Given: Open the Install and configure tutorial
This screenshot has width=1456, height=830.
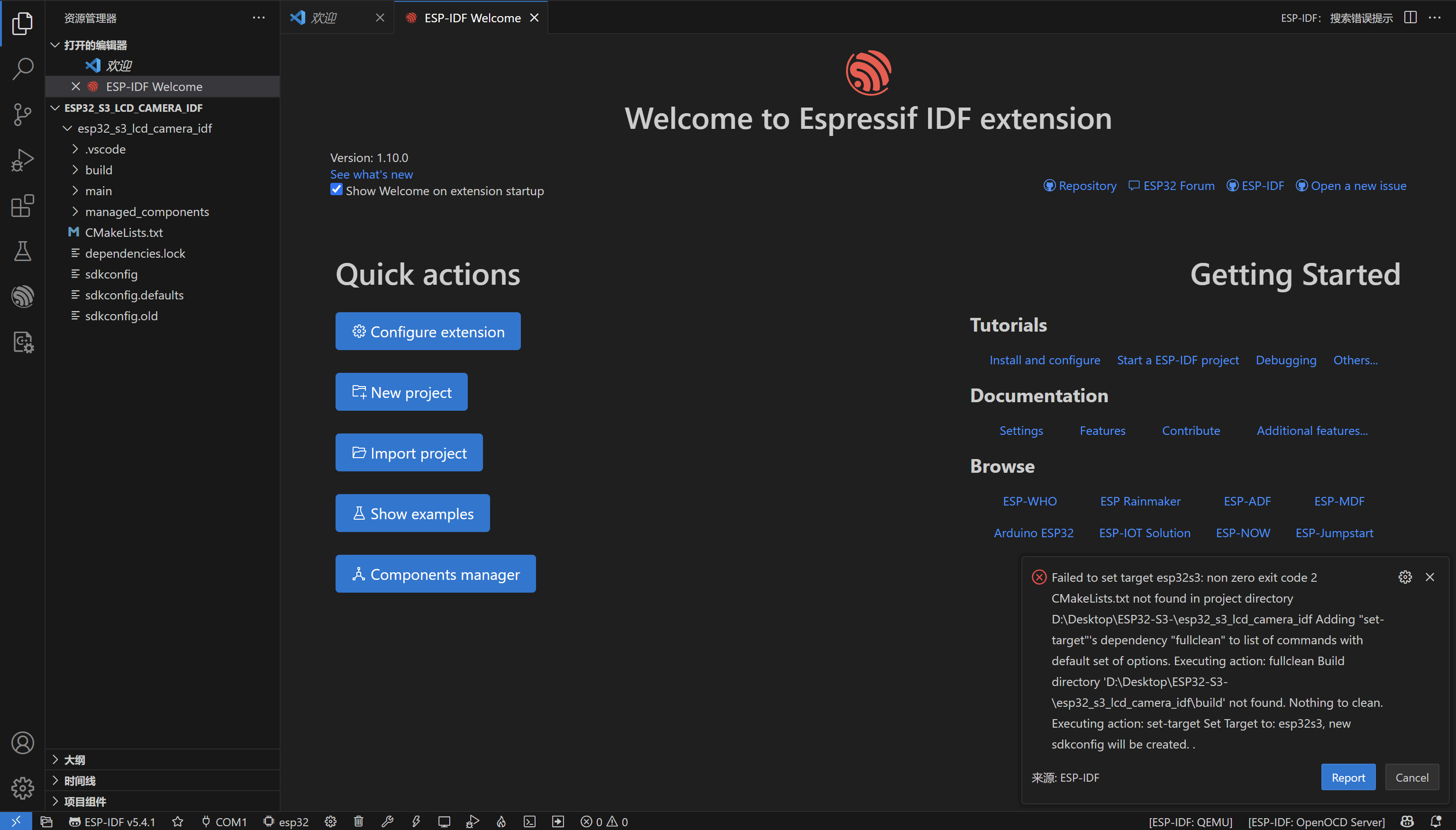Looking at the screenshot, I should pyautogui.click(x=1045, y=360).
